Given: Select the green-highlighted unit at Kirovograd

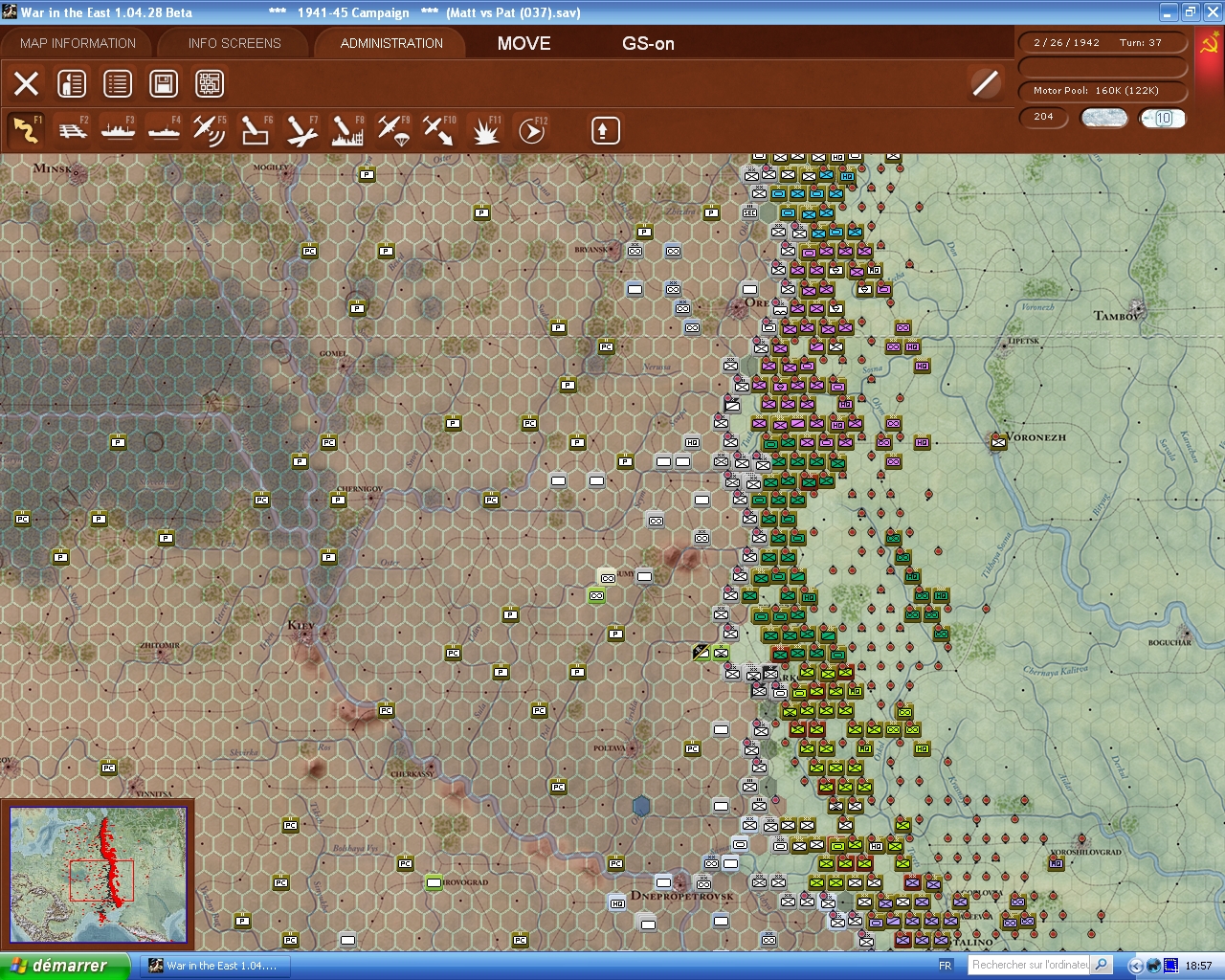Looking at the screenshot, I should (434, 882).
